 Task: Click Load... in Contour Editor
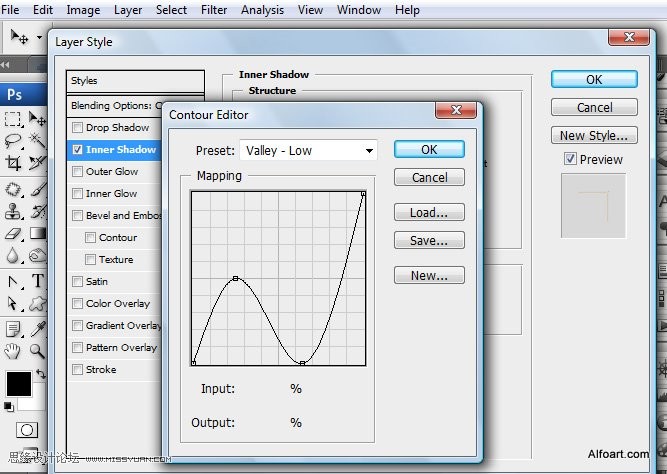[x=429, y=212]
